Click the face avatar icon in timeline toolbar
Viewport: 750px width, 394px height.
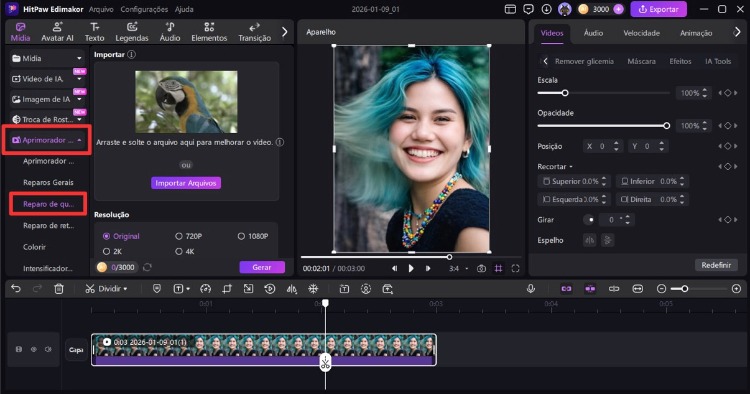coord(366,289)
